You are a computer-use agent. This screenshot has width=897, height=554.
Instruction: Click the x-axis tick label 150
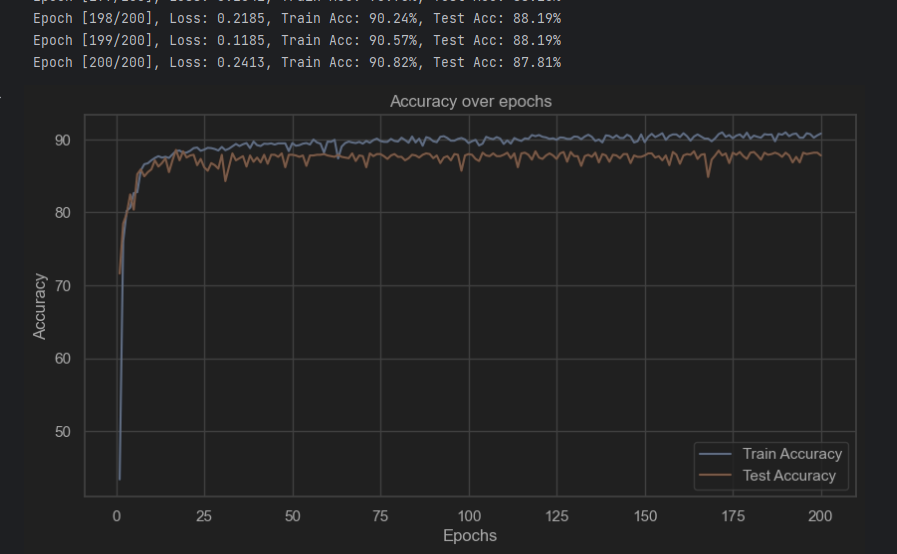645,516
